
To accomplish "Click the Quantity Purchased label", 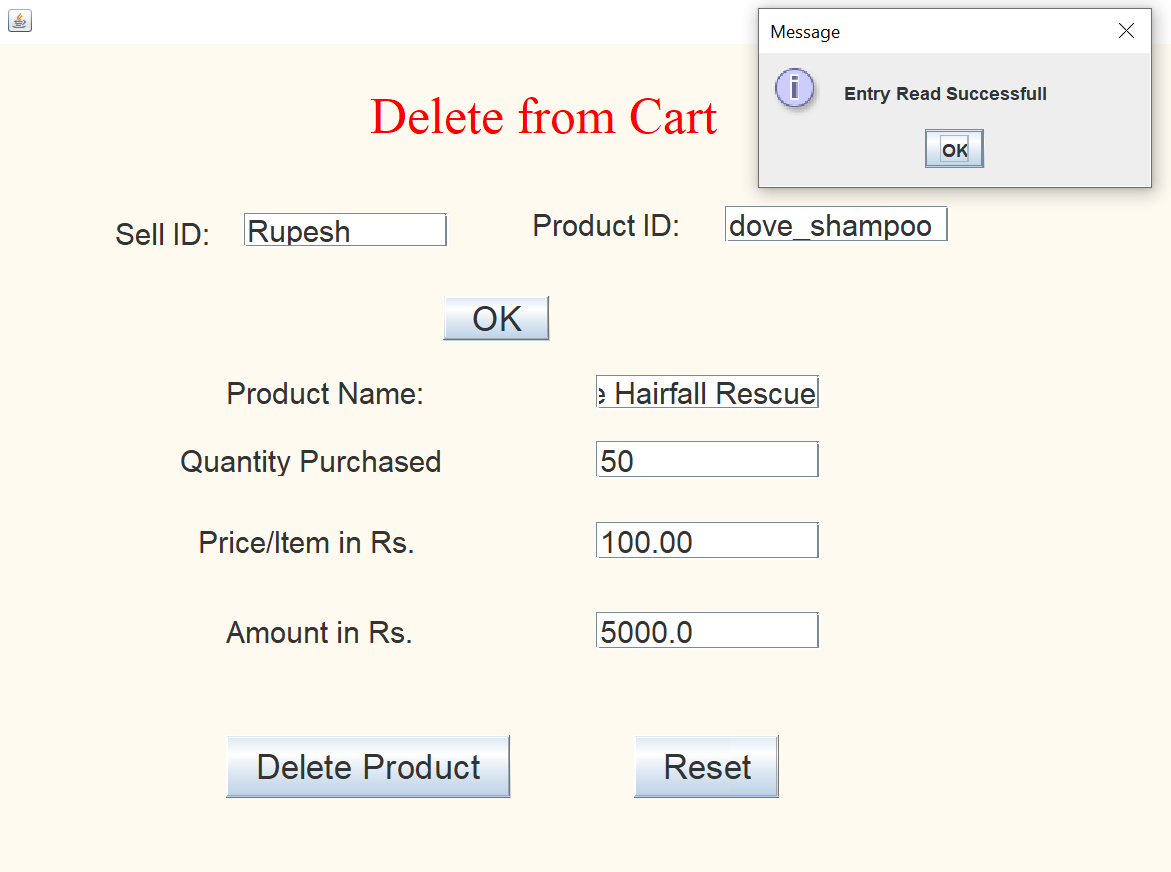I will point(311,461).
